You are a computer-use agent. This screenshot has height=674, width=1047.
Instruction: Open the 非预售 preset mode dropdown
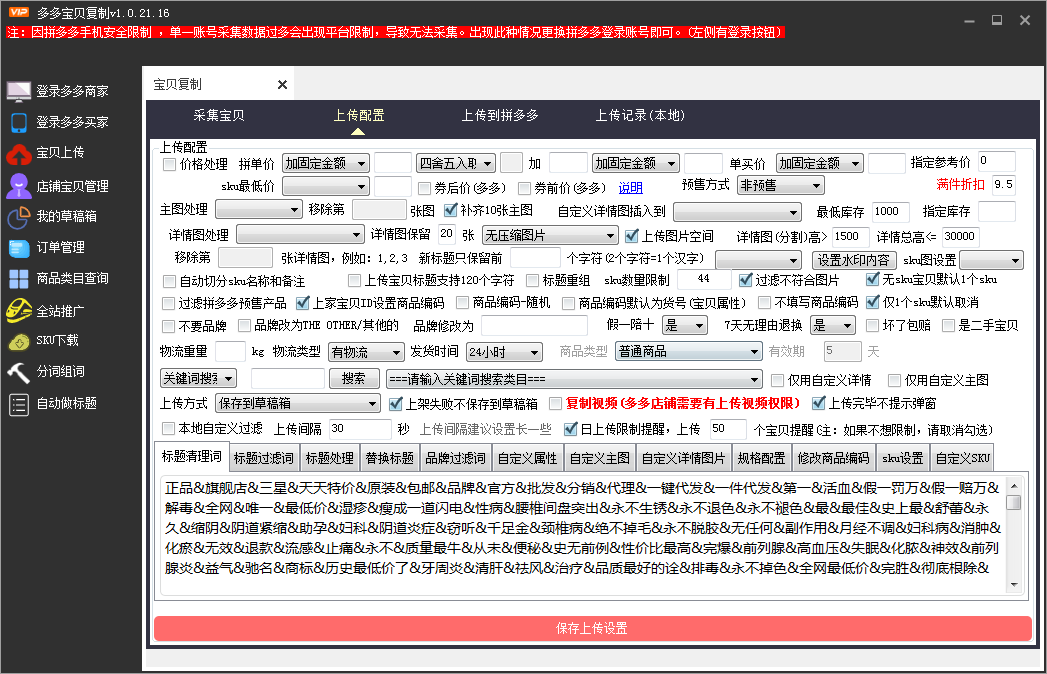(780, 184)
